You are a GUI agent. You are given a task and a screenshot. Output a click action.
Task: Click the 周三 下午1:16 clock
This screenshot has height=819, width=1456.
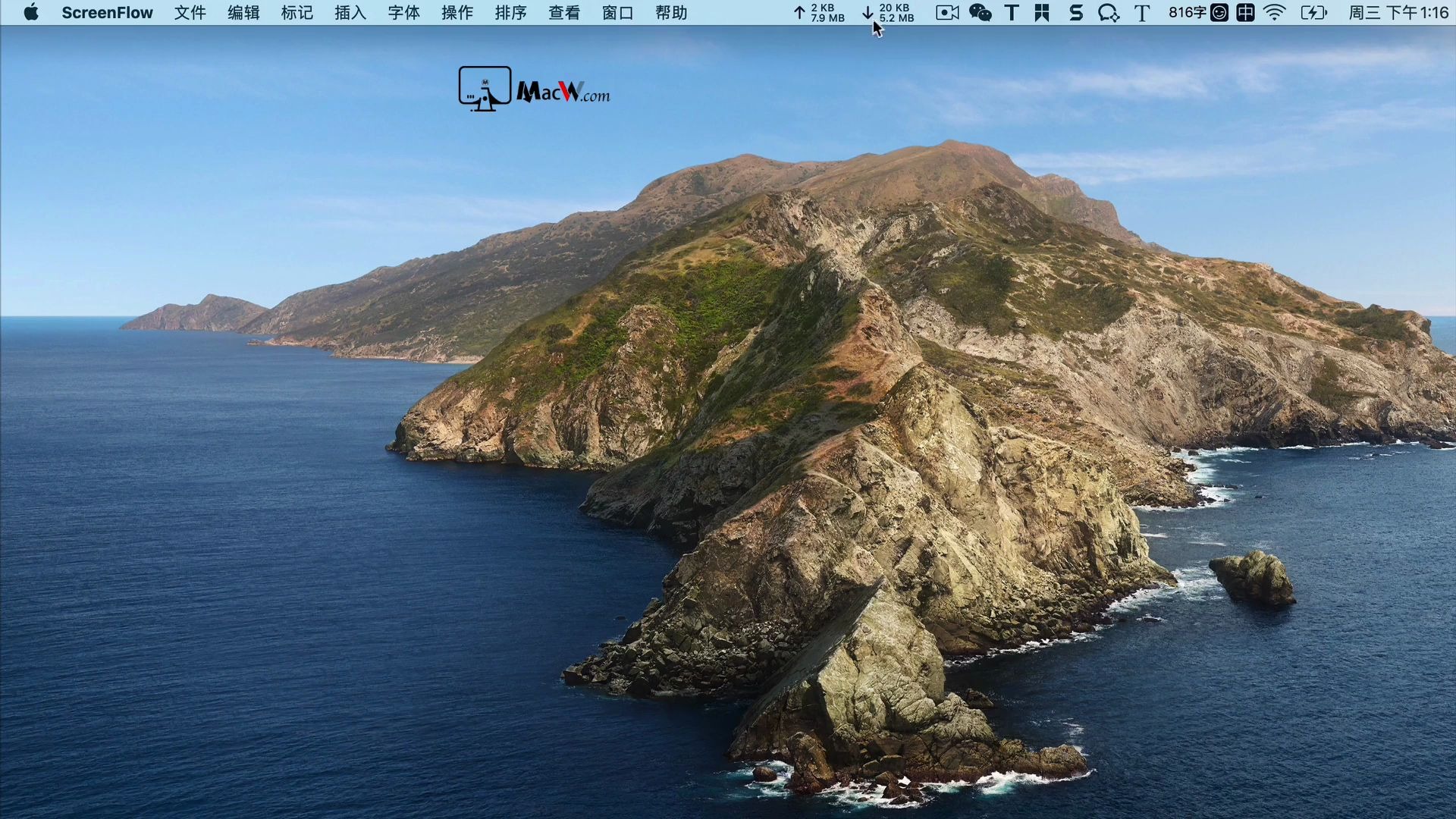pyautogui.click(x=1398, y=13)
